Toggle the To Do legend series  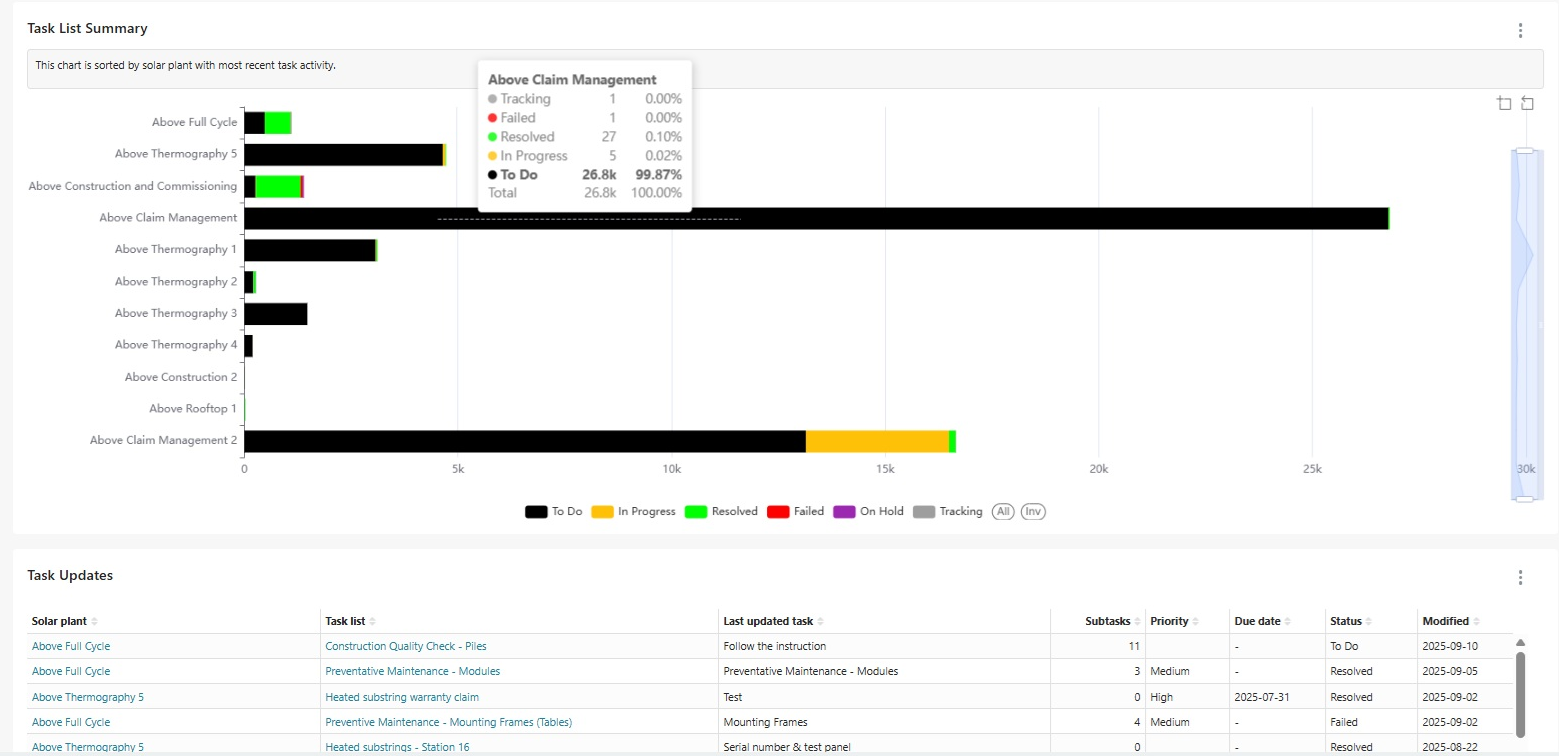click(554, 511)
